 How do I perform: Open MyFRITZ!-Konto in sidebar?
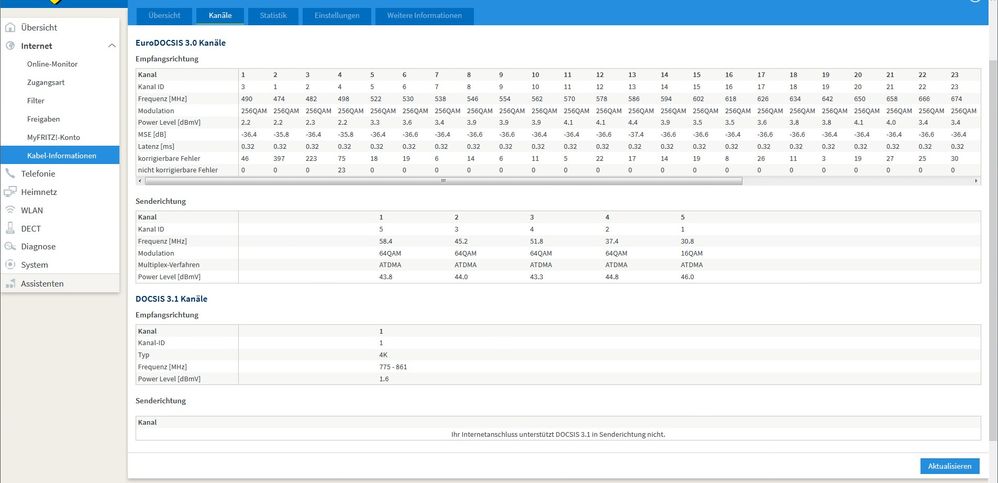click(53, 137)
